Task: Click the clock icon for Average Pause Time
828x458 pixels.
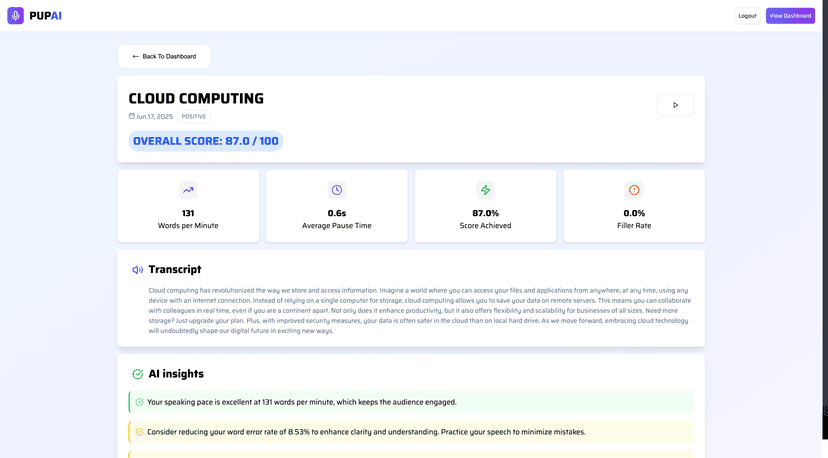Action: (x=337, y=190)
